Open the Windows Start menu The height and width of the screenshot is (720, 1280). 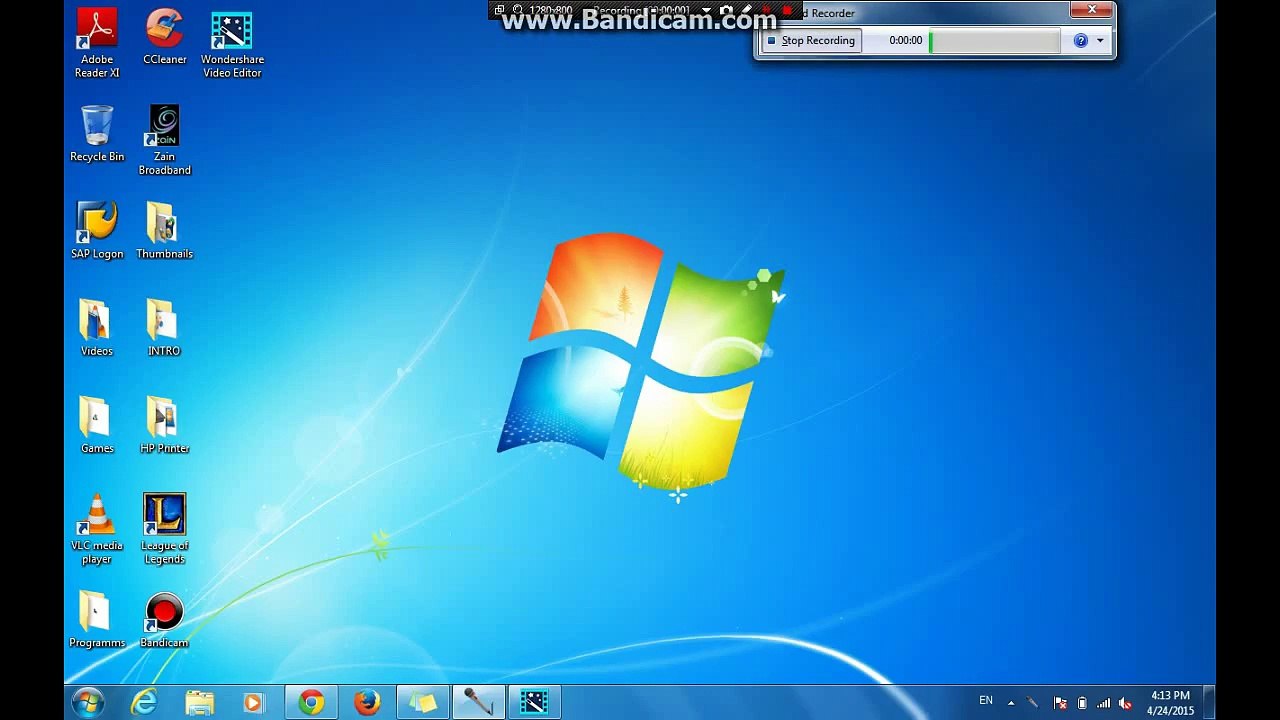coord(88,703)
